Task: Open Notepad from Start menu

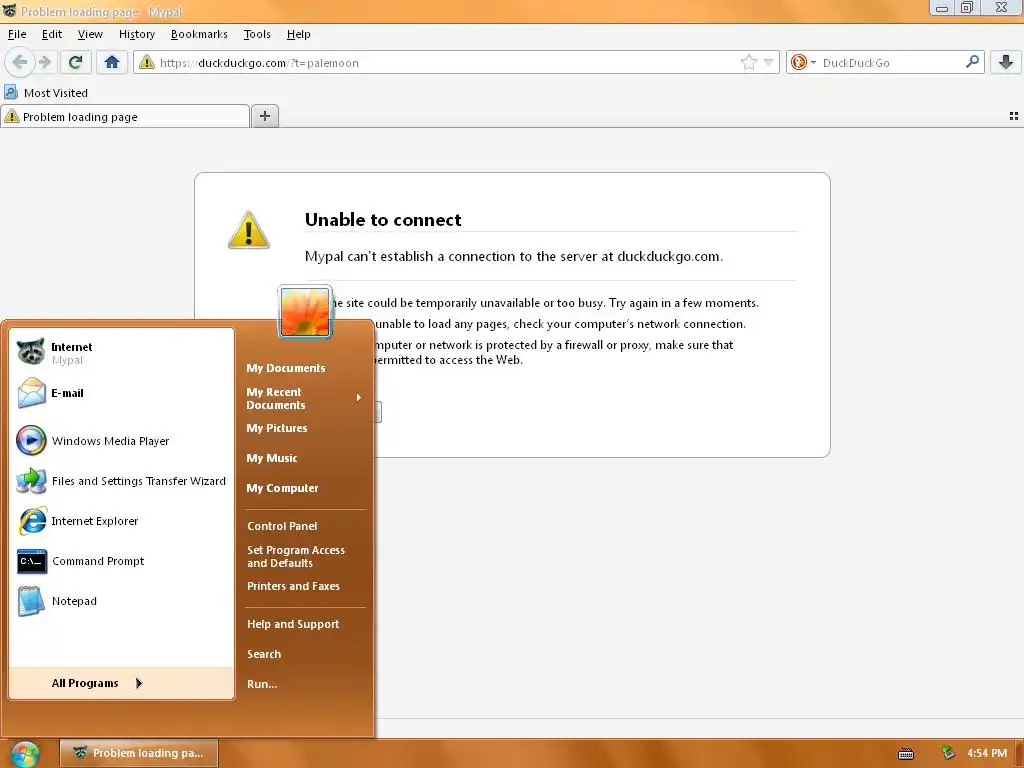Action: click(x=121, y=601)
